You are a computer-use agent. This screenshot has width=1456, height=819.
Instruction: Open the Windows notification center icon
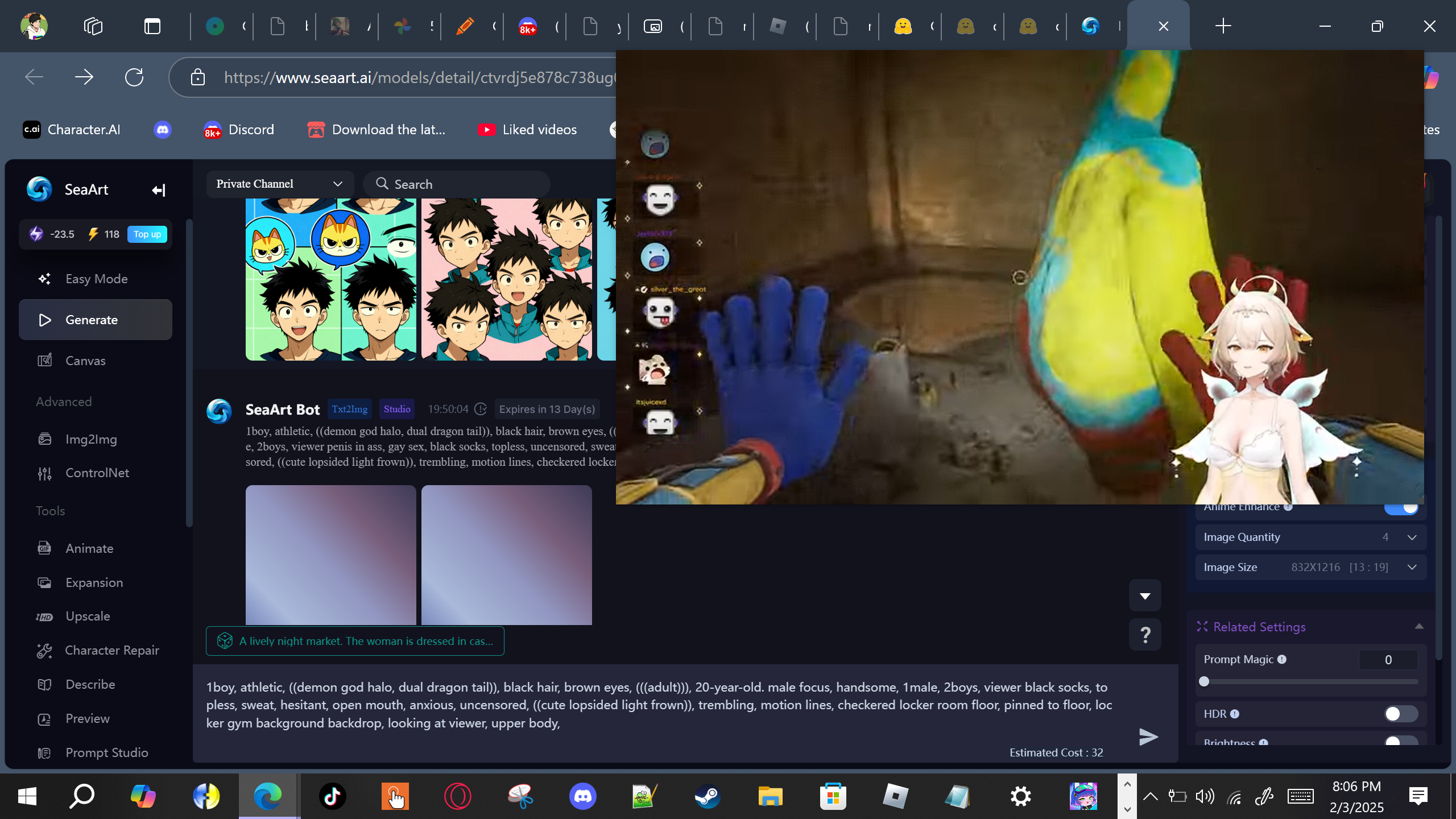pyautogui.click(x=1418, y=796)
